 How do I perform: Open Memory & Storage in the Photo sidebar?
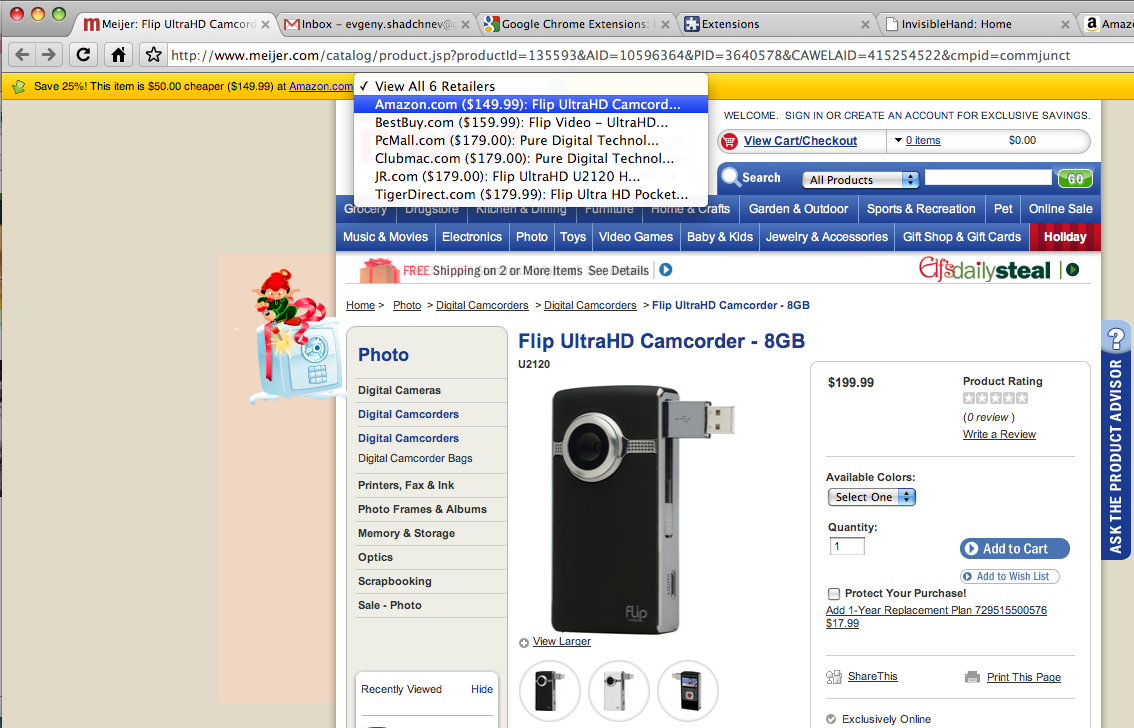pyautogui.click(x=406, y=533)
